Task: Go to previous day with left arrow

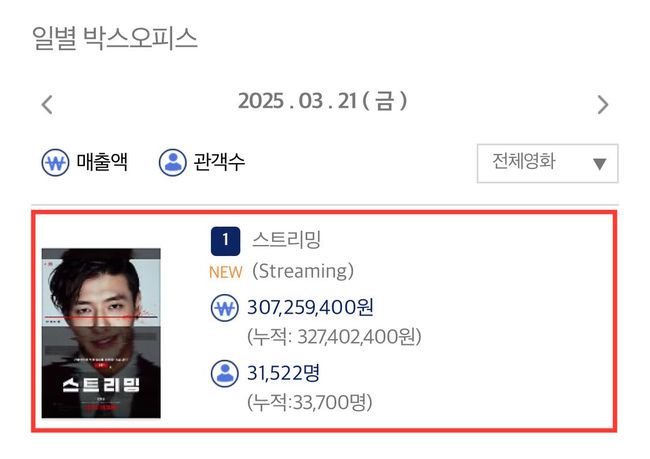Action: click(47, 104)
